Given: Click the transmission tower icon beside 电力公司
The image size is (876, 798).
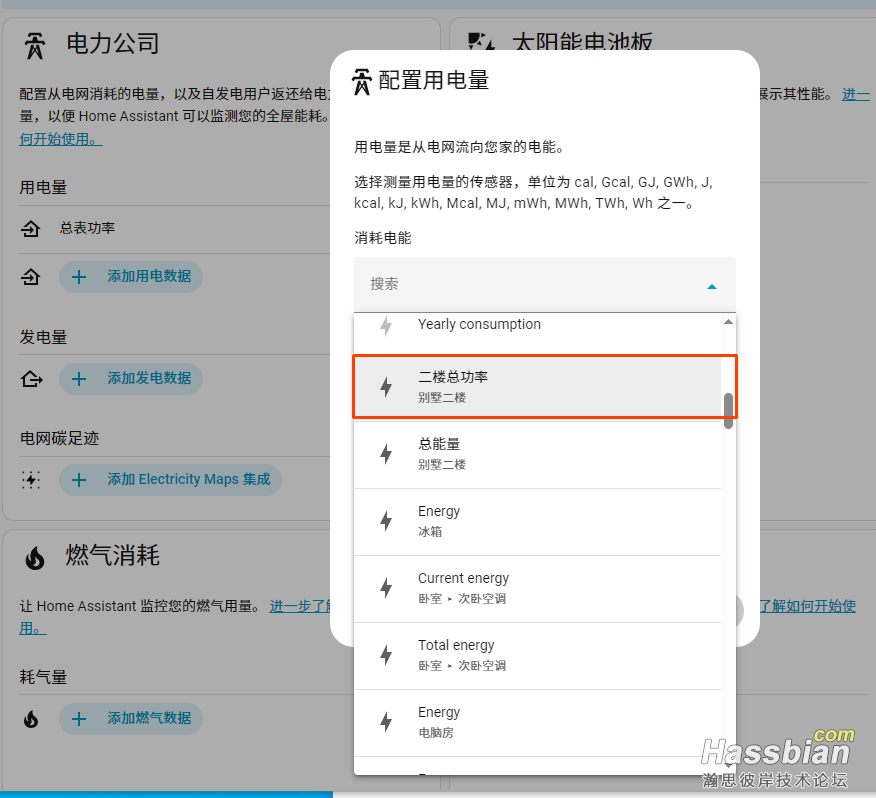Looking at the screenshot, I should (35, 45).
